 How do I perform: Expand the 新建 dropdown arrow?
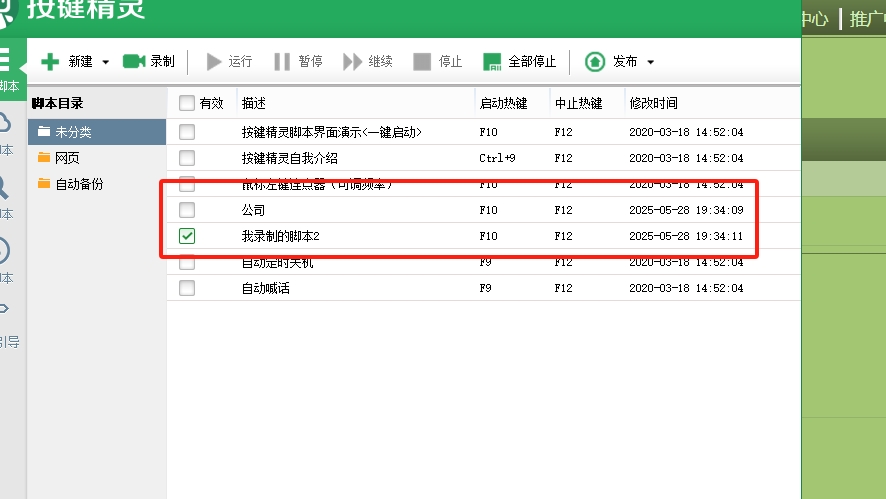point(105,62)
